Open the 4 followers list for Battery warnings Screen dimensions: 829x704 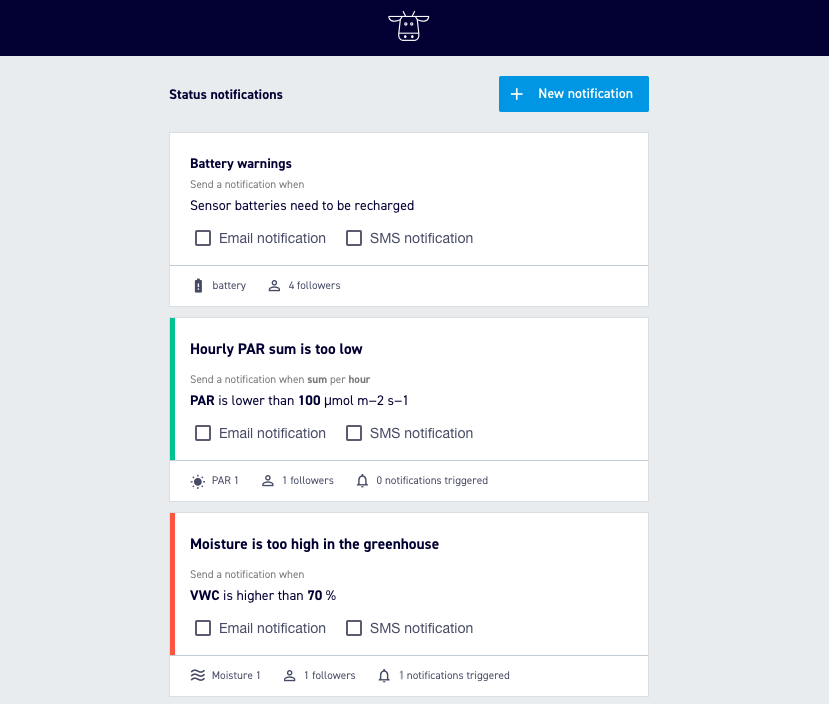[x=311, y=285]
